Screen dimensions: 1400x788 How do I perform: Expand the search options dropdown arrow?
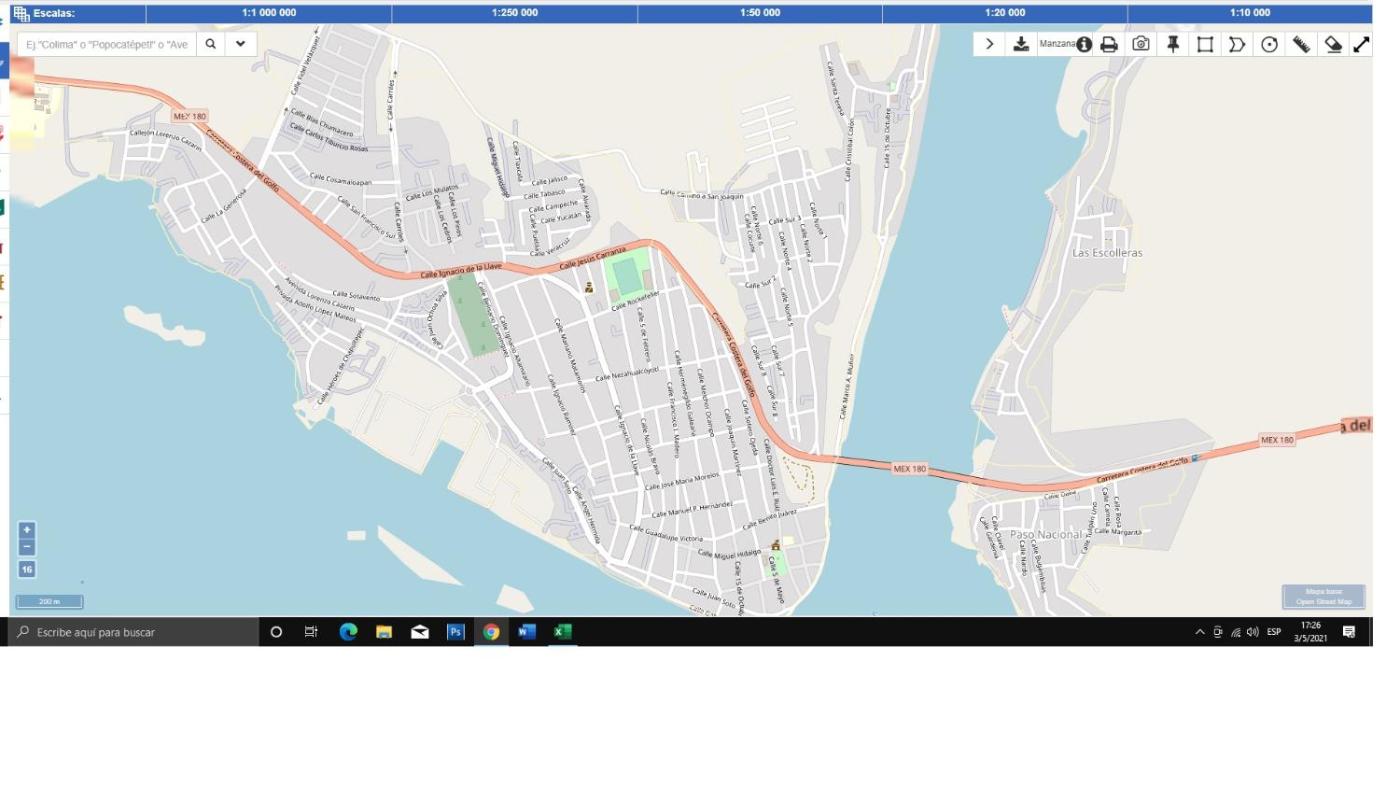click(x=241, y=44)
